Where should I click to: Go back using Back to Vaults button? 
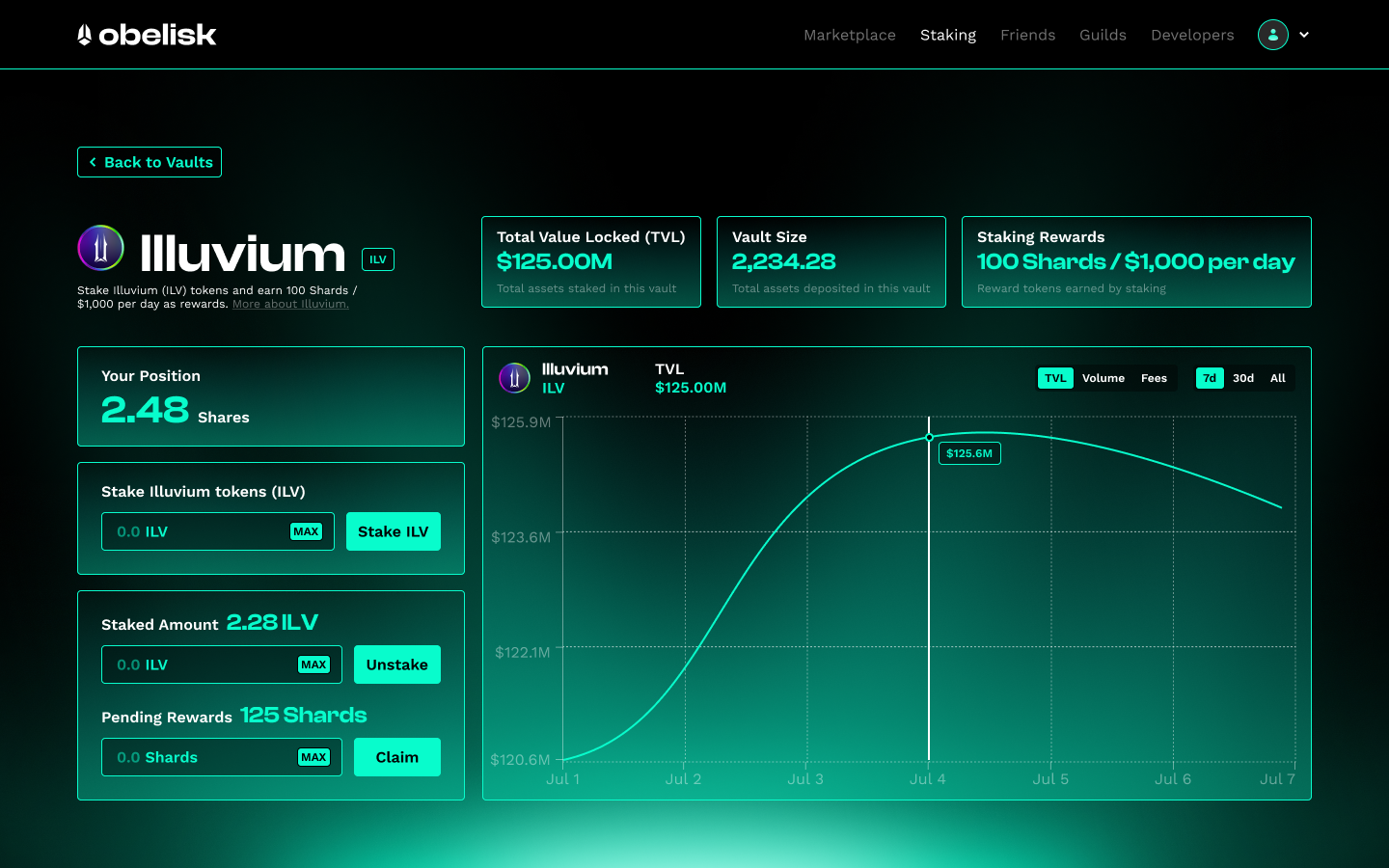(x=150, y=162)
